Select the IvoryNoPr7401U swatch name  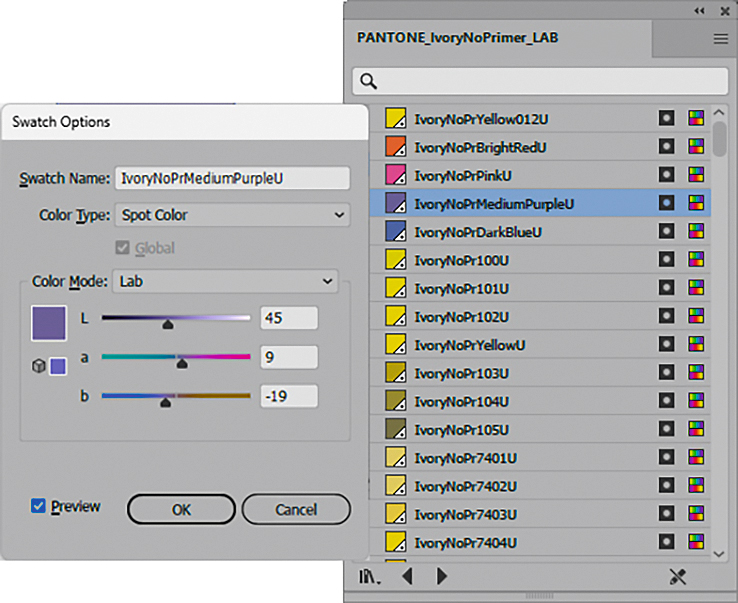465,458
